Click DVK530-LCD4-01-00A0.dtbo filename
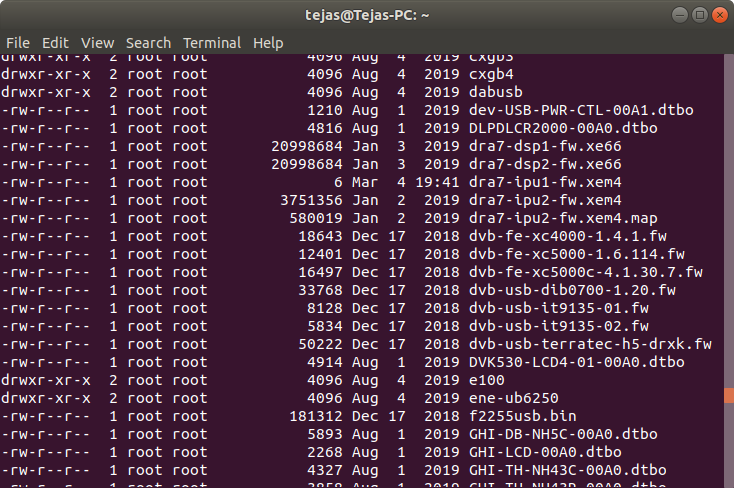The image size is (734, 488). (x=577, y=362)
